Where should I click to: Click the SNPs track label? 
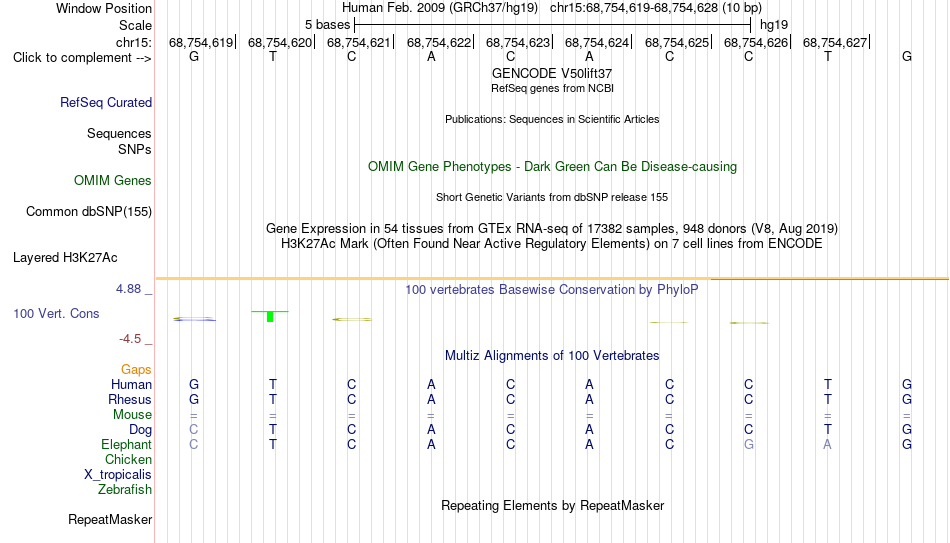pyautogui.click(x=135, y=149)
